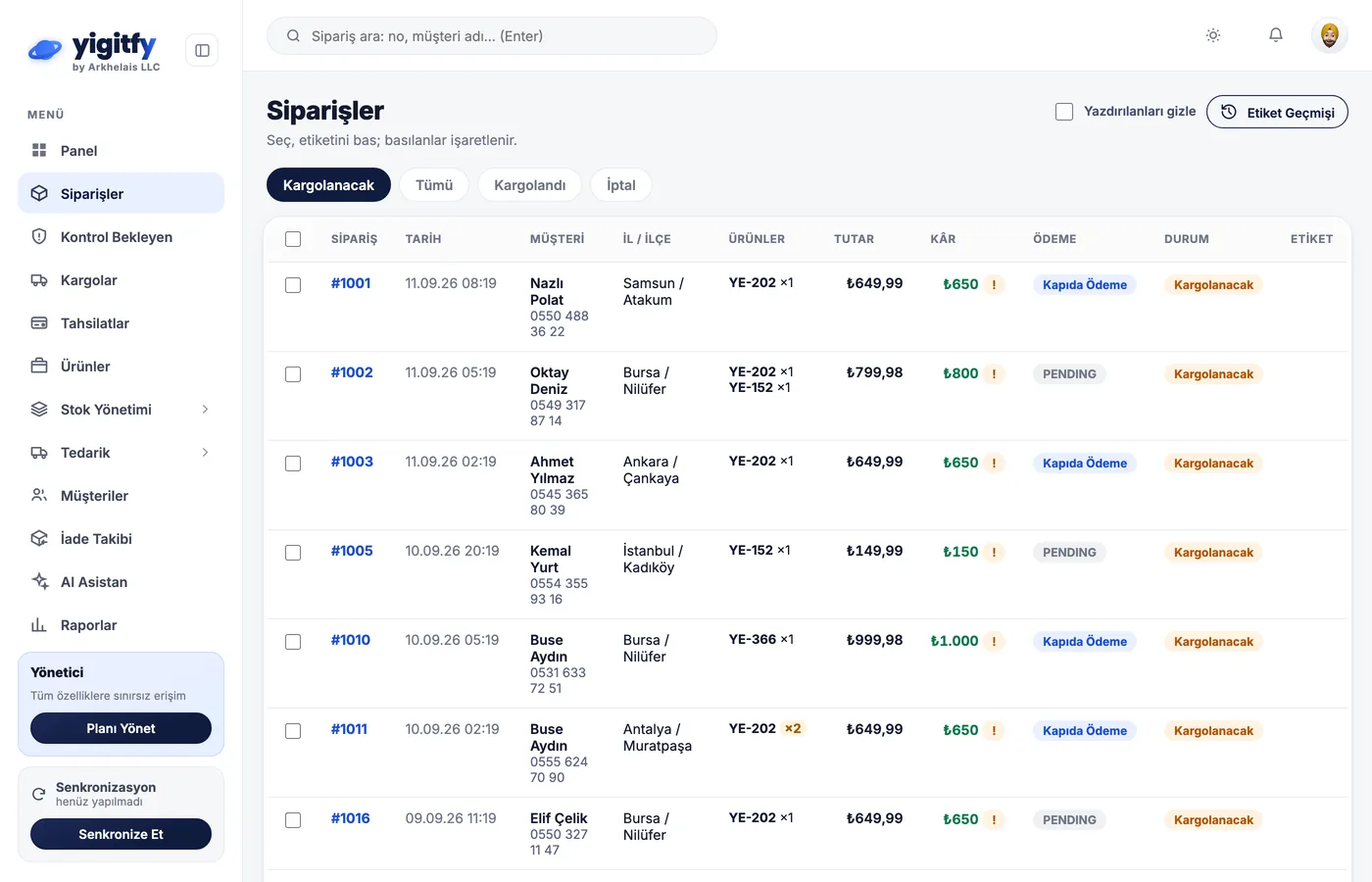Click the Kargolar truck icon
The width and height of the screenshot is (1372, 882).
pyautogui.click(x=39, y=279)
